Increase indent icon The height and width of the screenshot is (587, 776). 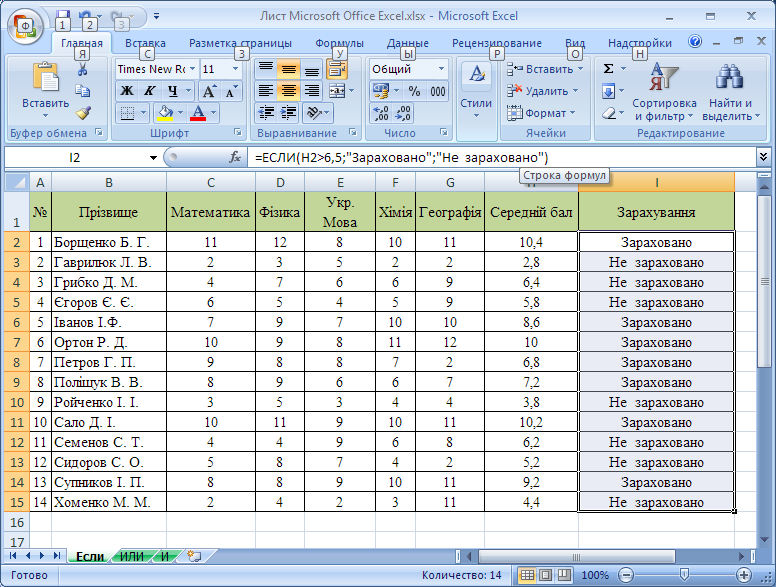click(289, 113)
